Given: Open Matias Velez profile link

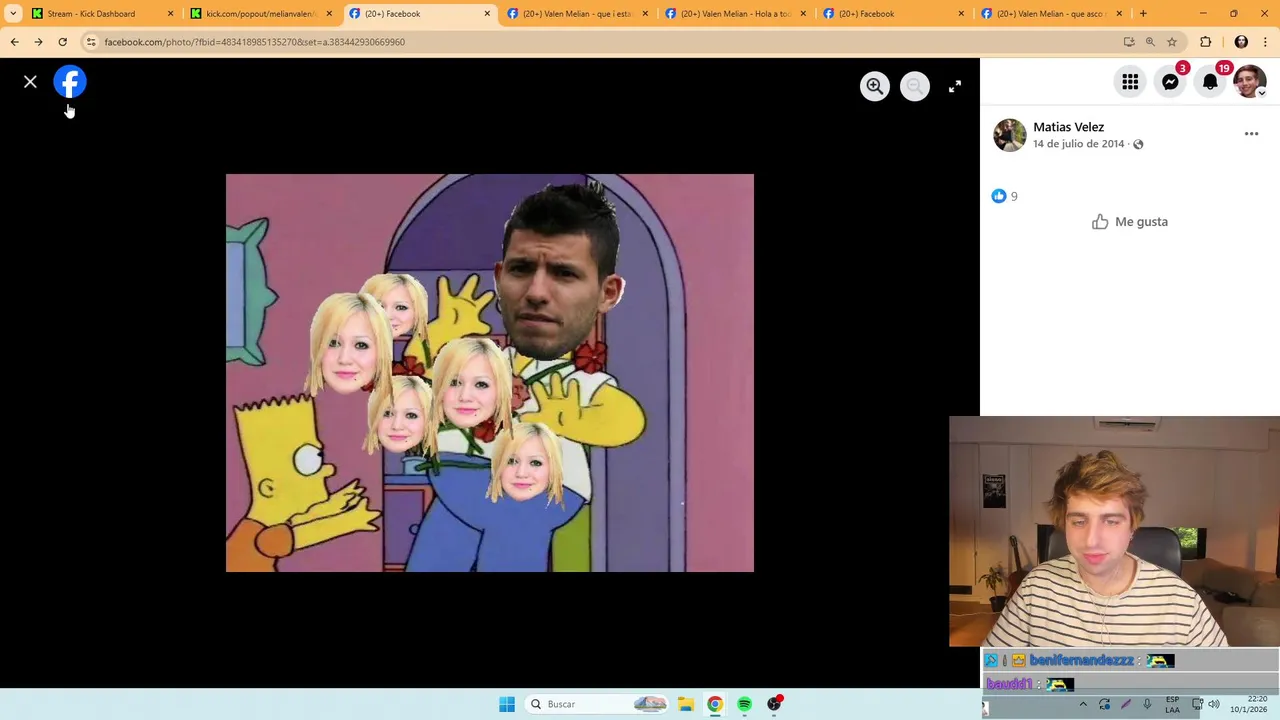Looking at the screenshot, I should pyautogui.click(x=1068, y=127).
